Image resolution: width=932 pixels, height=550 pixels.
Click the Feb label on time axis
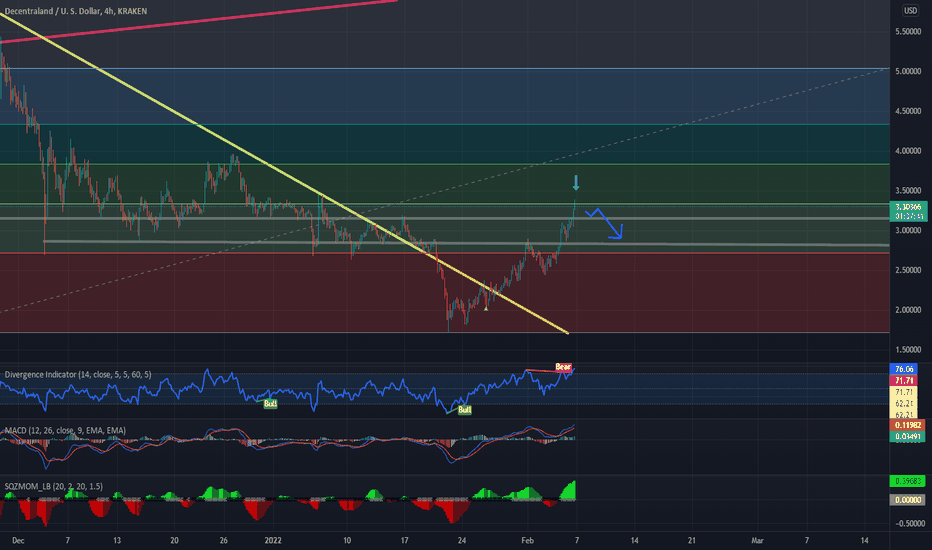click(x=527, y=540)
